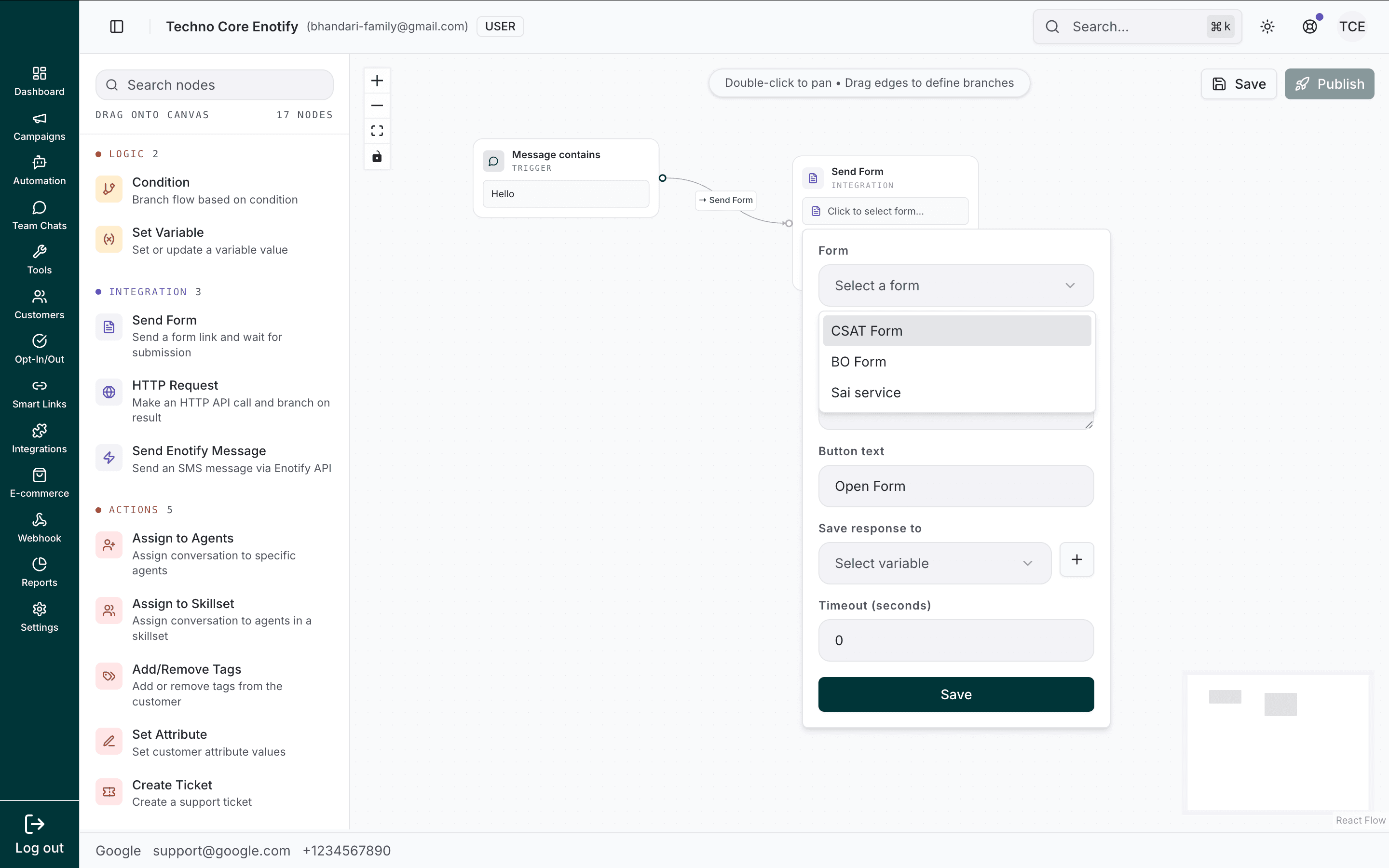Focus the Search nodes field

(214, 85)
